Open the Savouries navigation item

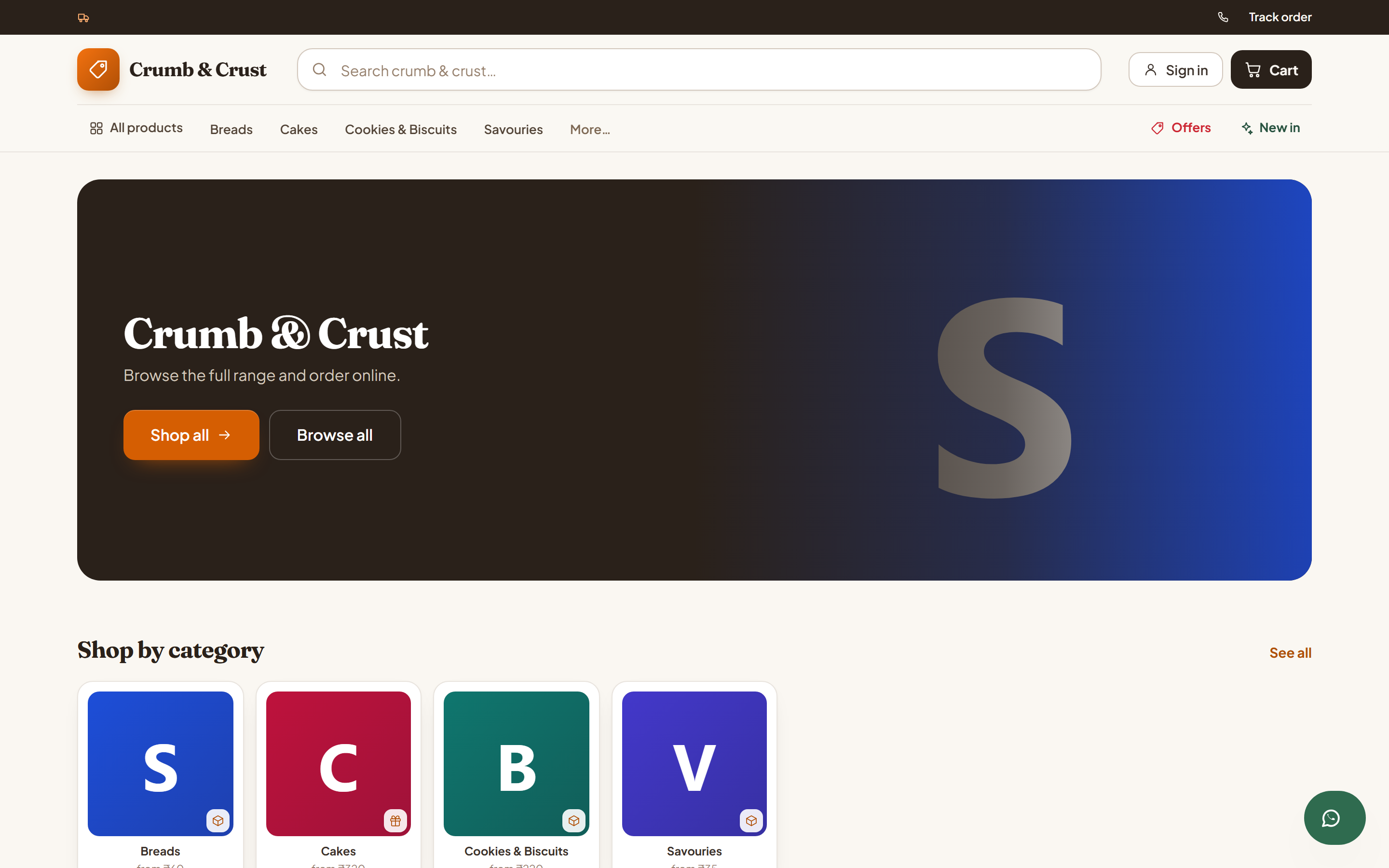pyautogui.click(x=513, y=129)
